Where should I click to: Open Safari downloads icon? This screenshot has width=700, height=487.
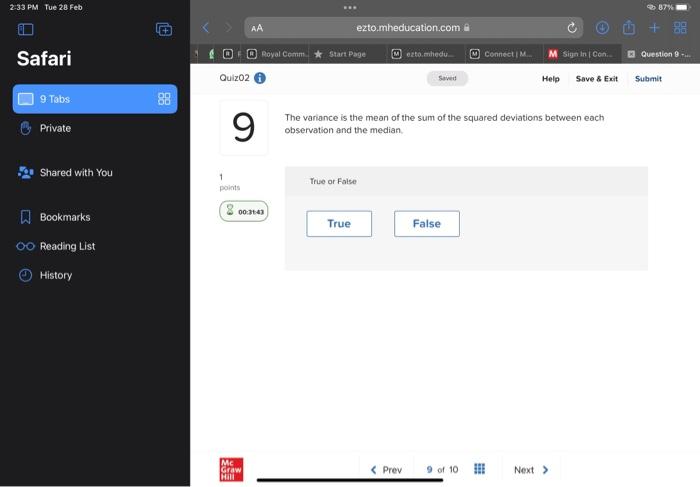point(602,28)
